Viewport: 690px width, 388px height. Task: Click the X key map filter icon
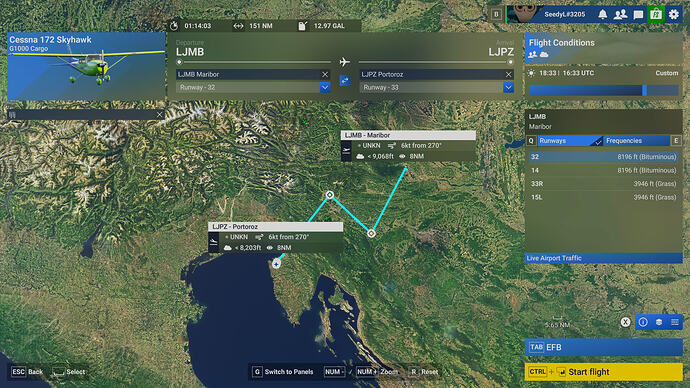pyautogui.click(x=625, y=322)
